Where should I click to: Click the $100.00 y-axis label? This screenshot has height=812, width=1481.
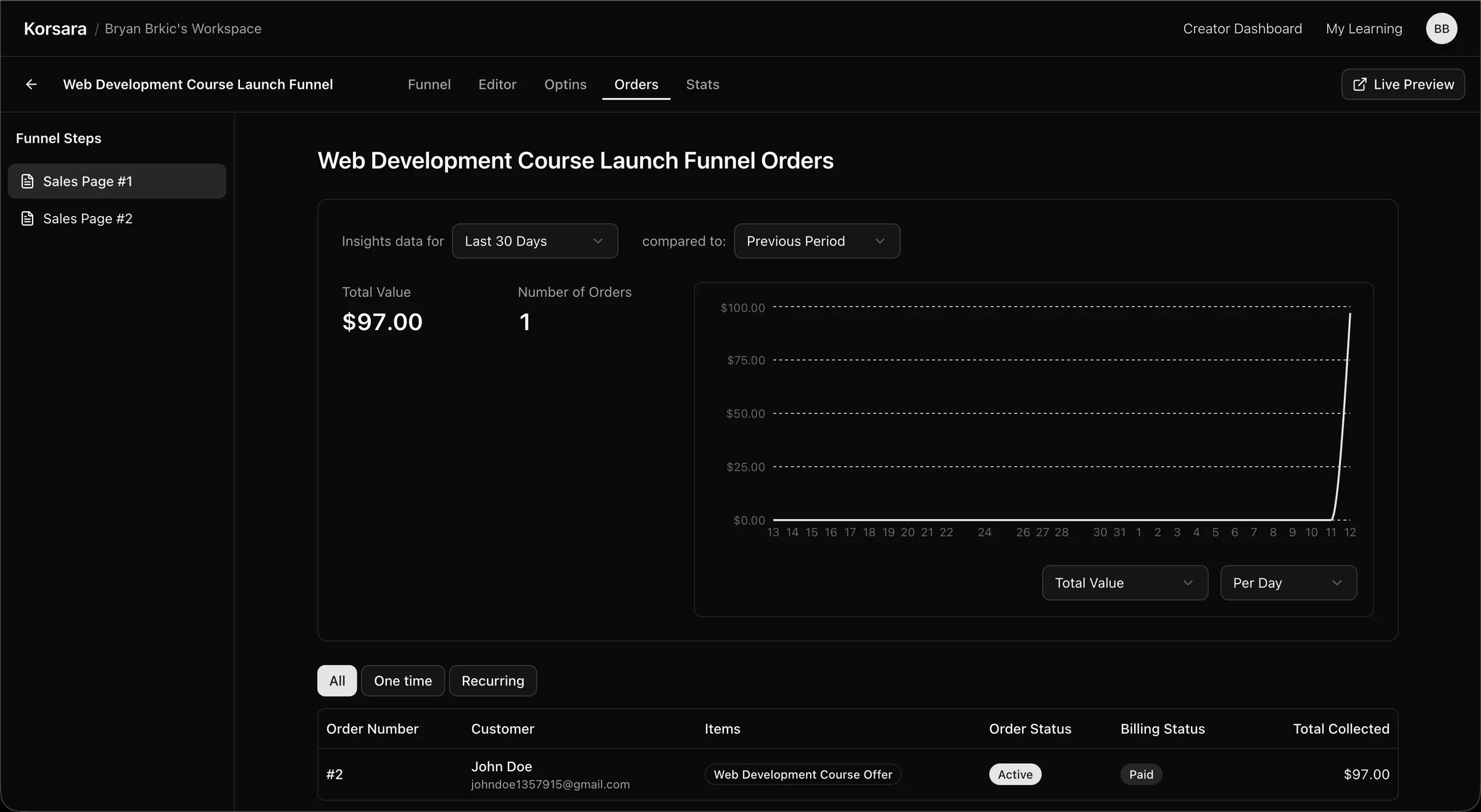tap(742, 307)
